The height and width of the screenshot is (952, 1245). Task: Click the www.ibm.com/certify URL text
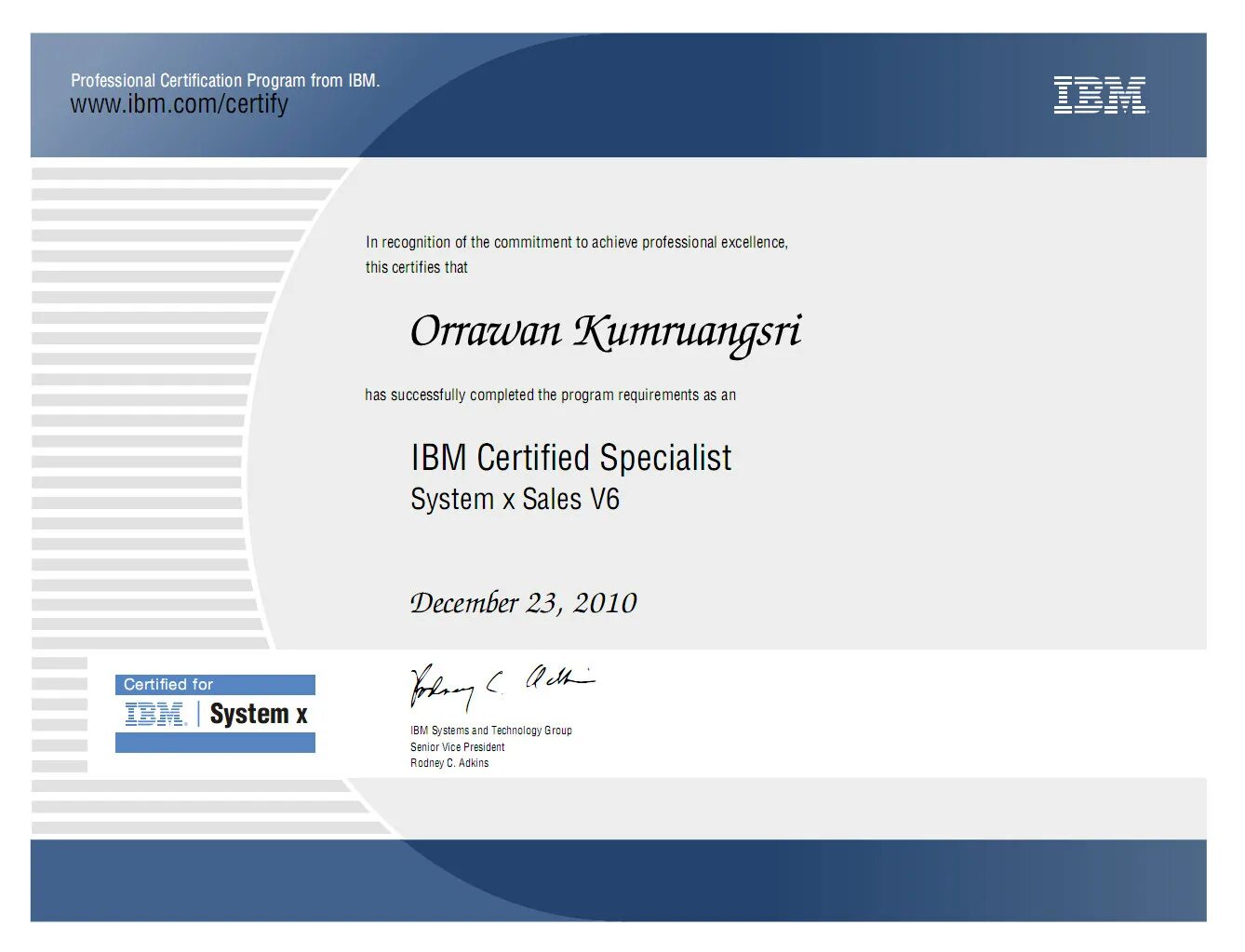(180, 105)
